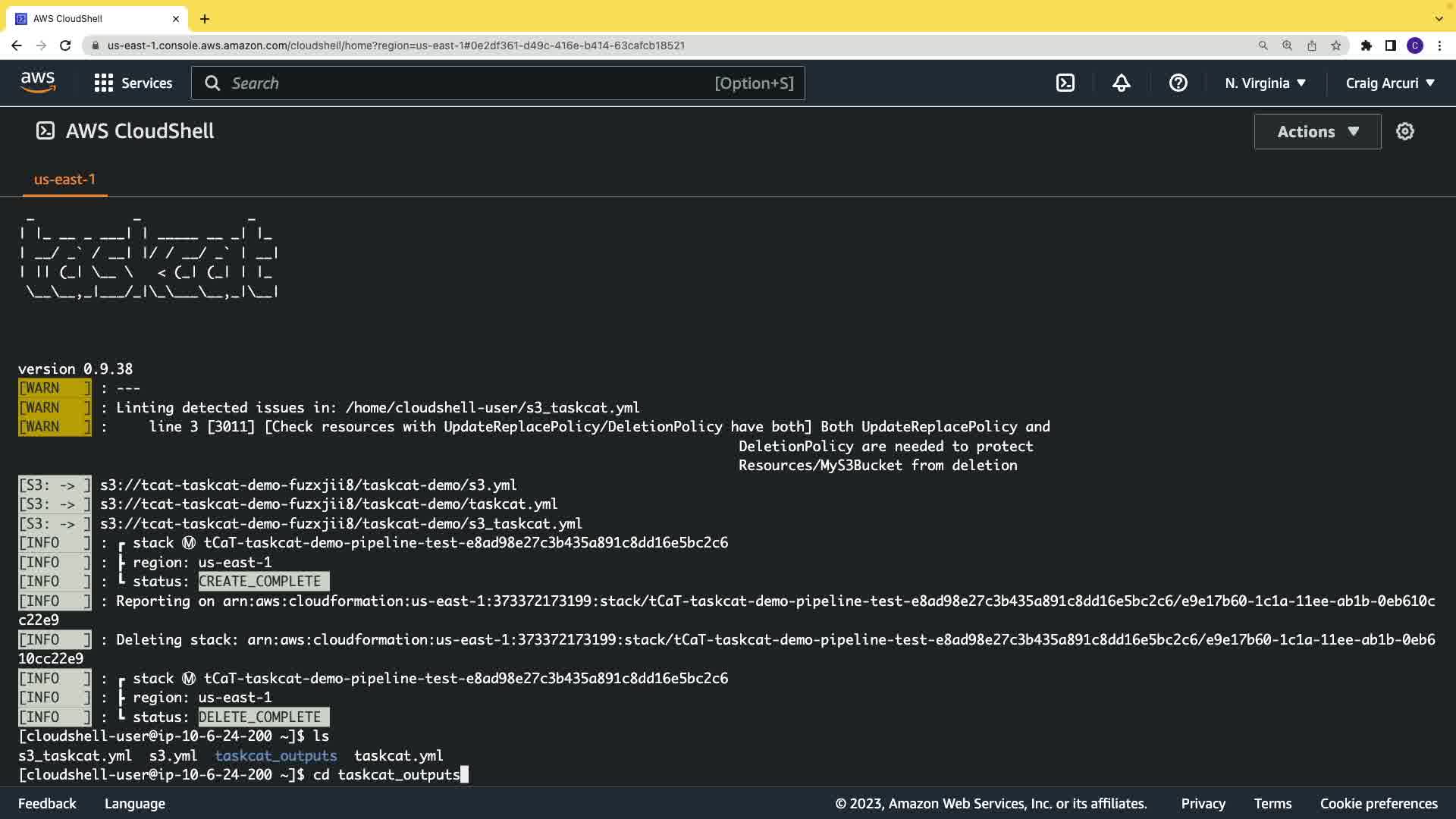Open Cookie preferences
The width and height of the screenshot is (1456, 819).
point(1378,804)
